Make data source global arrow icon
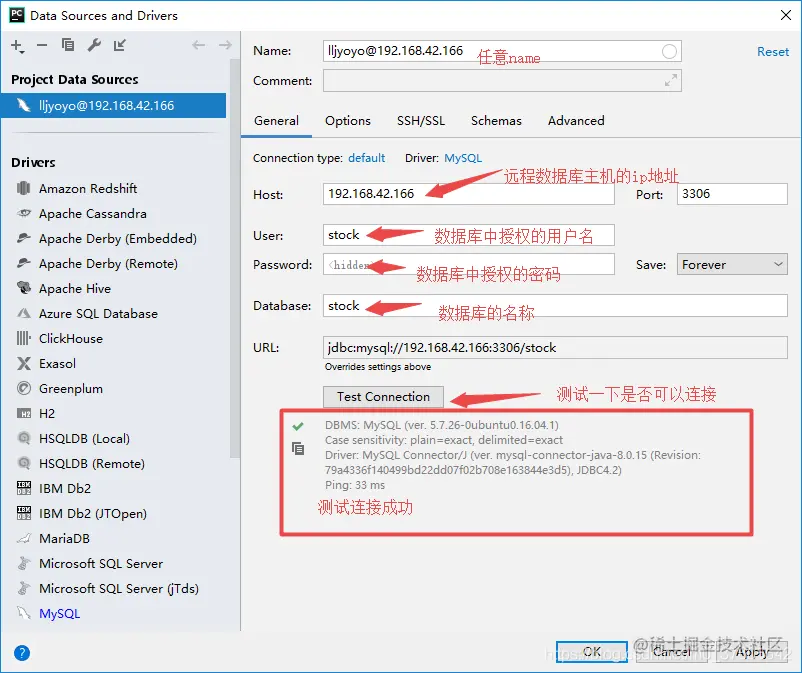Screen dimensions: 802x673 coord(120,45)
